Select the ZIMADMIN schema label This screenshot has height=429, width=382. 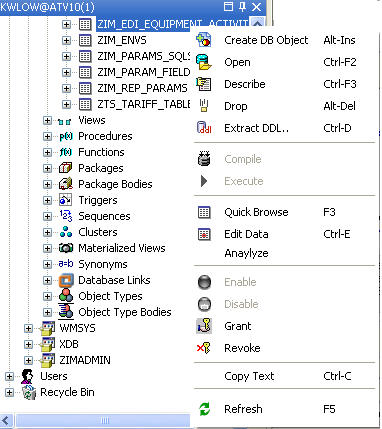click(85, 360)
